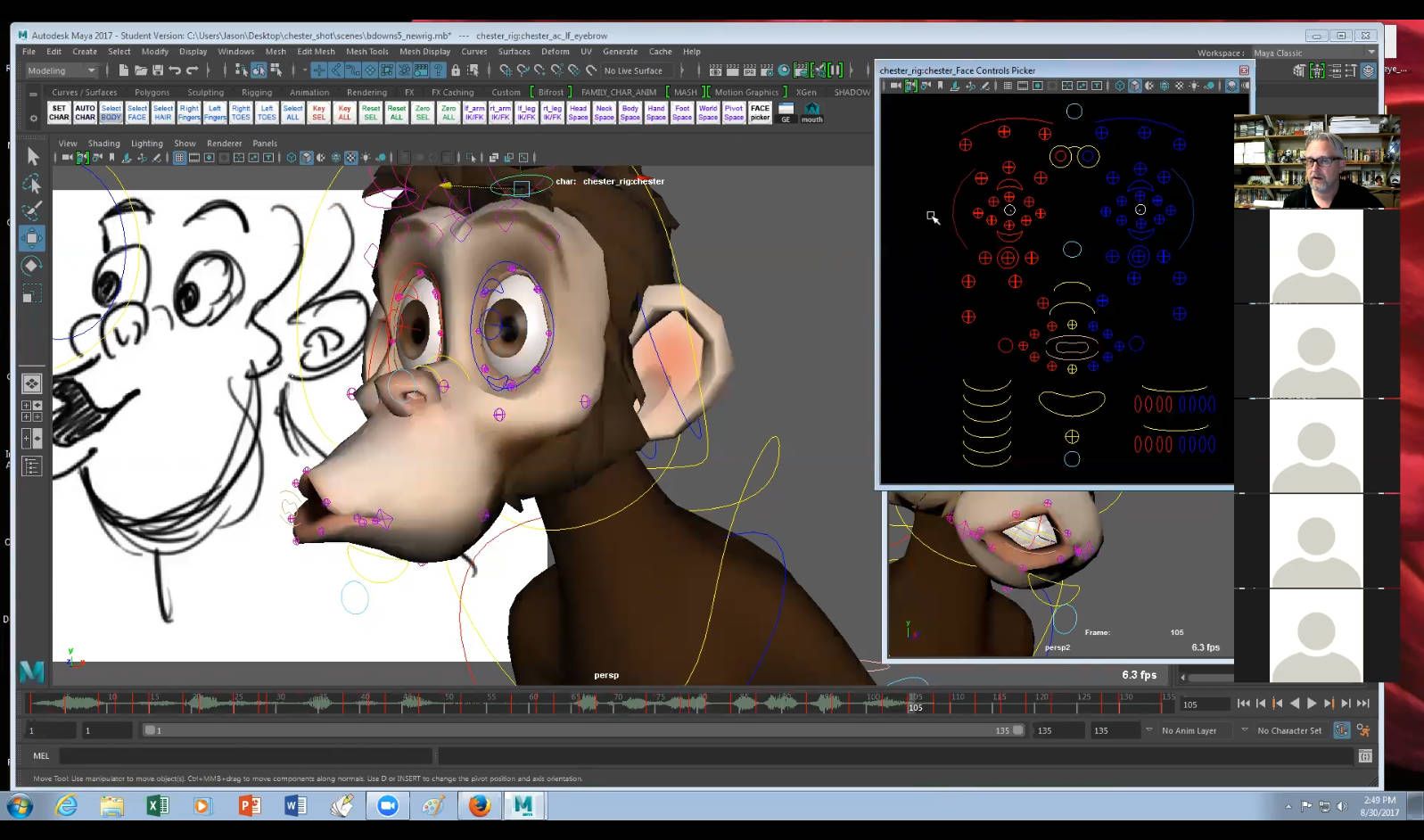Click the FACE picker shelf button
The width and height of the screenshot is (1424, 840).
pyautogui.click(x=760, y=112)
